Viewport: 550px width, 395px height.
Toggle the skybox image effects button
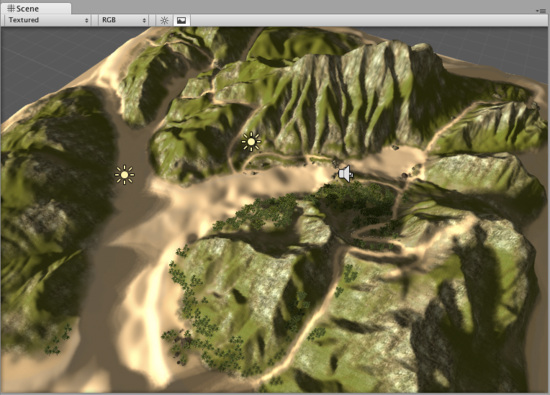pyautogui.click(x=181, y=20)
